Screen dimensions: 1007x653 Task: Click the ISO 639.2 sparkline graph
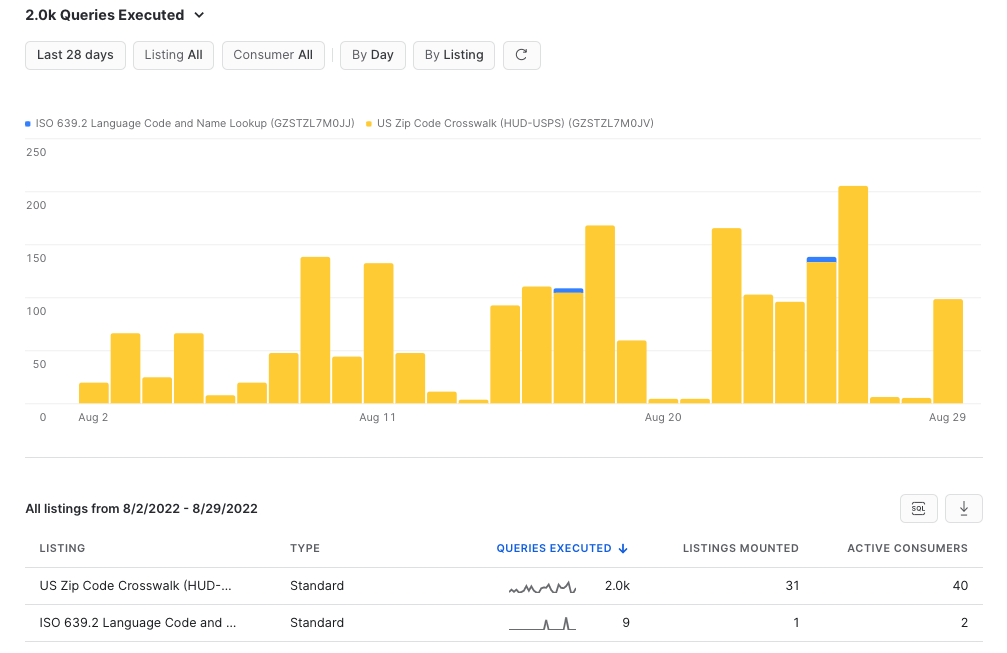pos(542,623)
